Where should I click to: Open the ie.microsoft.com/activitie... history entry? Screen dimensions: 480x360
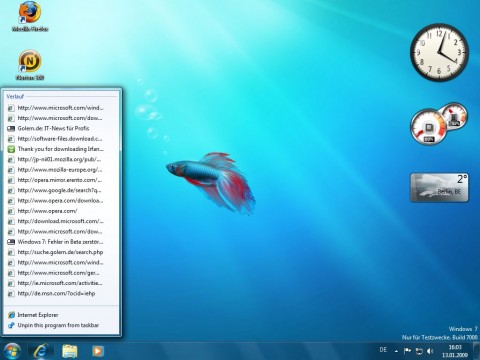(61, 283)
